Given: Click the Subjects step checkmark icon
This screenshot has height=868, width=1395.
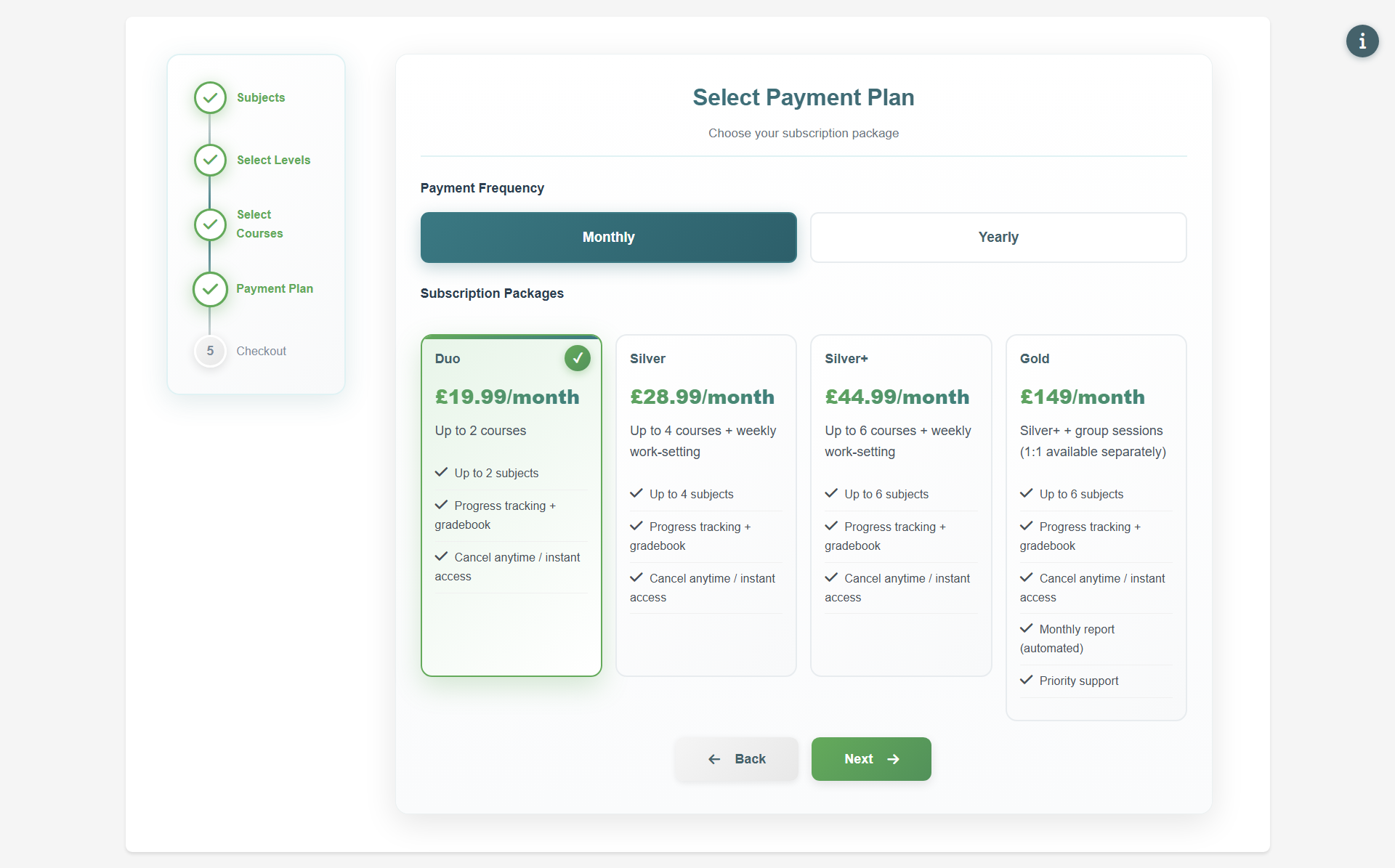Looking at the screenshot, I should [x=210, y=97].
